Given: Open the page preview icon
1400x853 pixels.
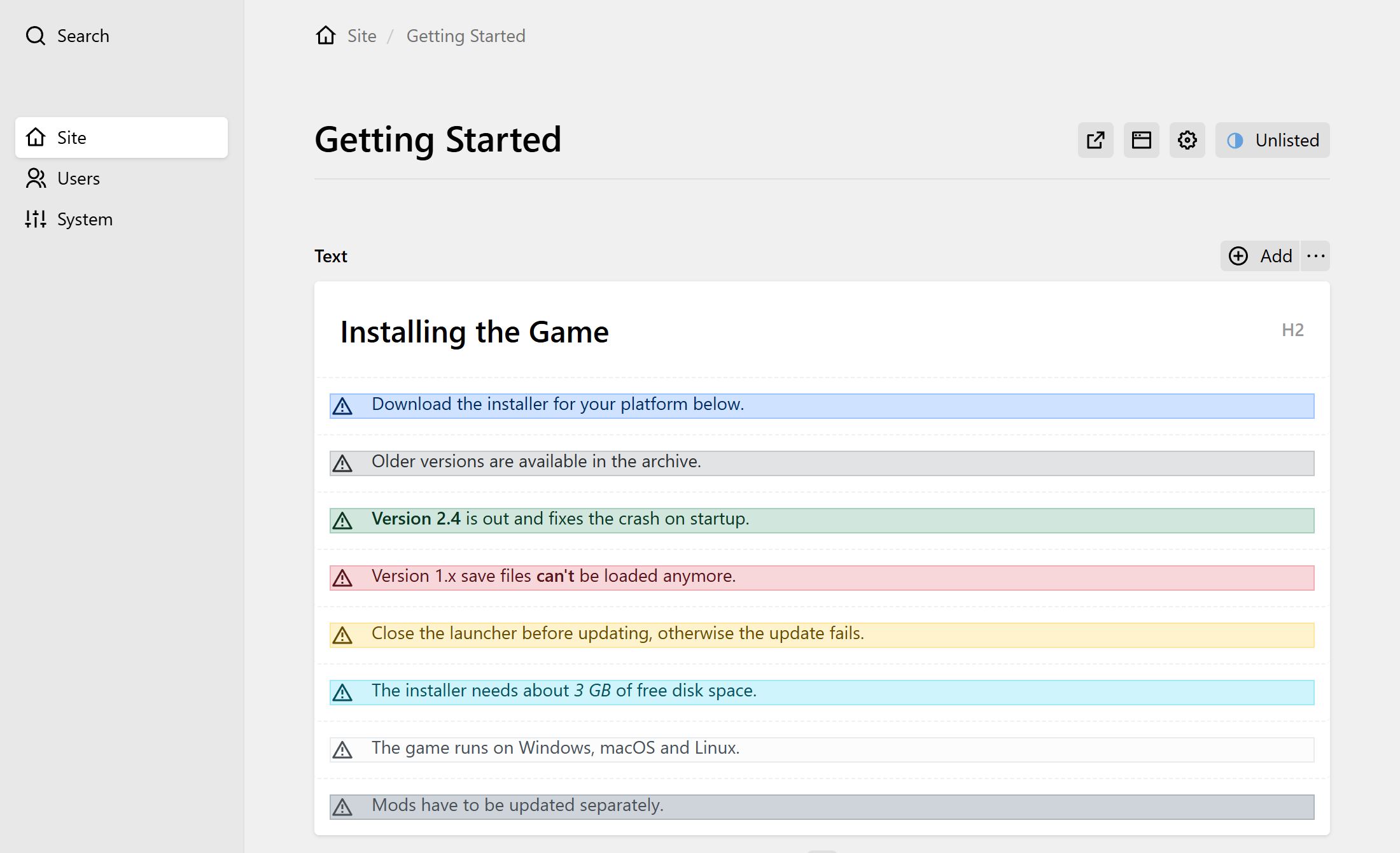Looking at the screenshot, I should (x=1142, y=140).
